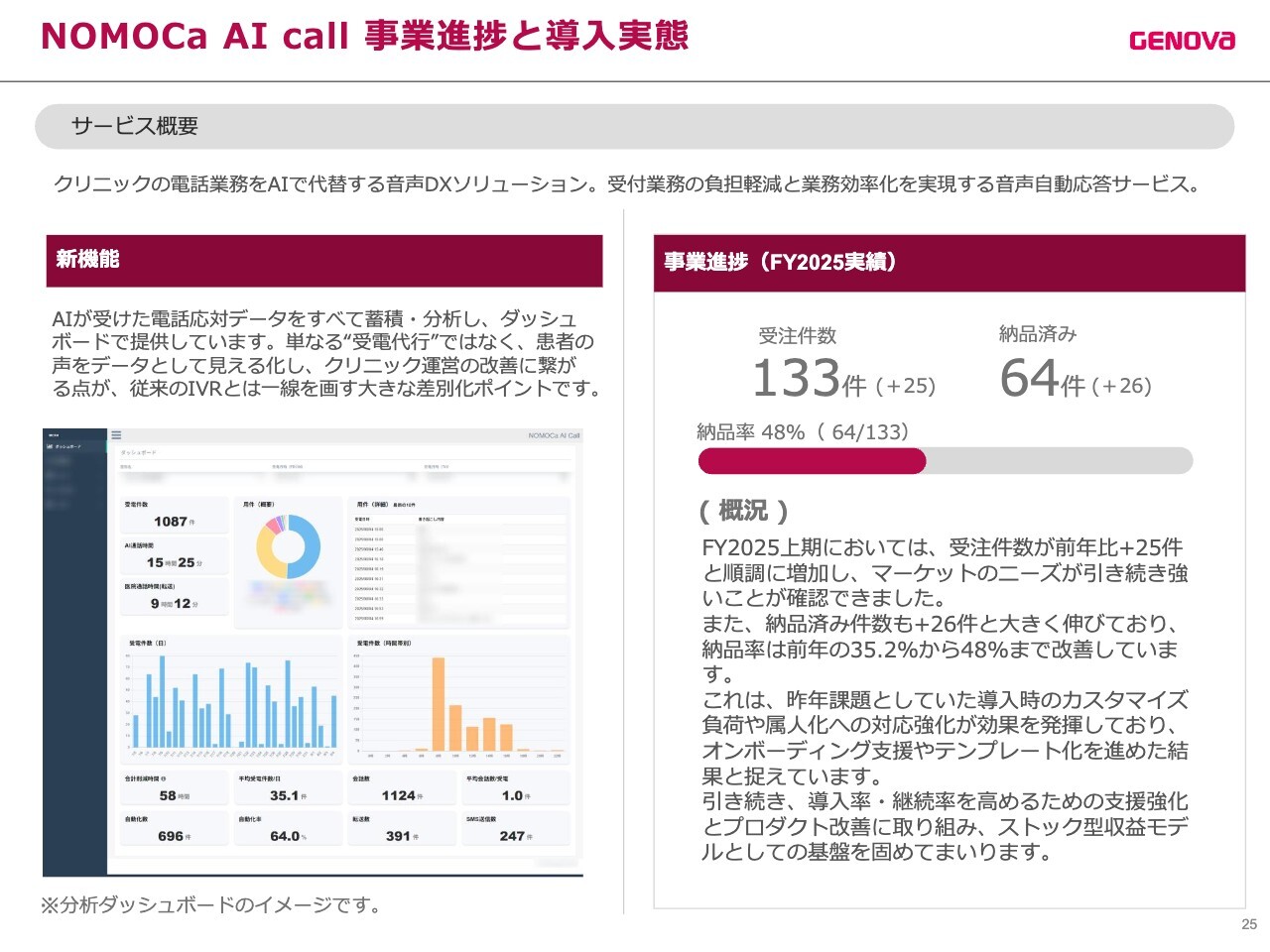The image size is (1270, 952).
Task: Click the 会話数 1124 card
Action: [x=402, y=788]
